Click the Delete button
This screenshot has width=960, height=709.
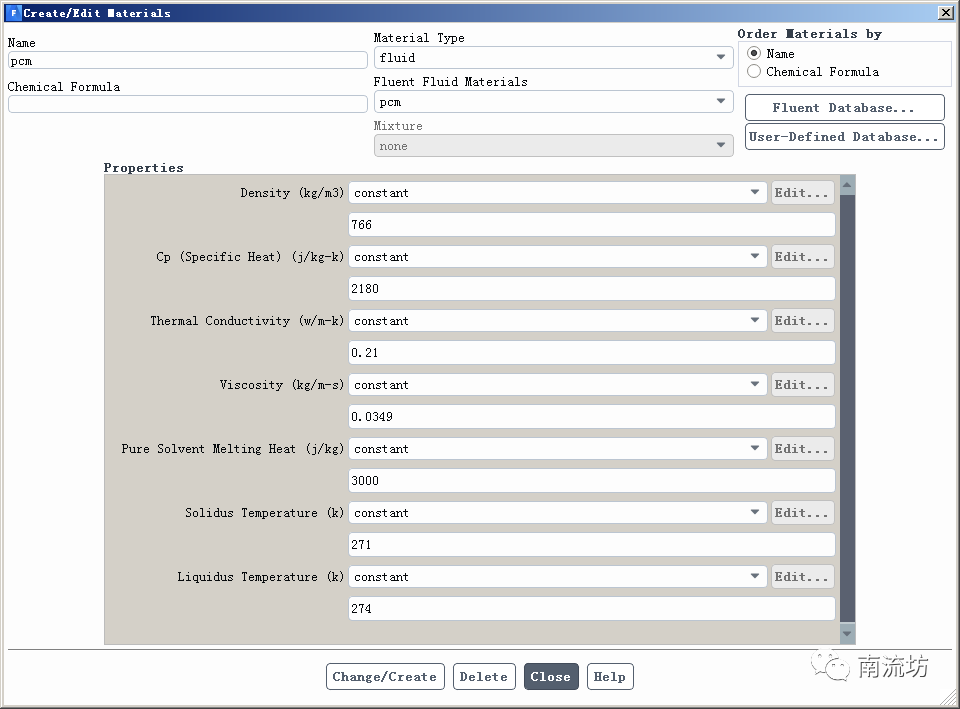tap(484, 677)
